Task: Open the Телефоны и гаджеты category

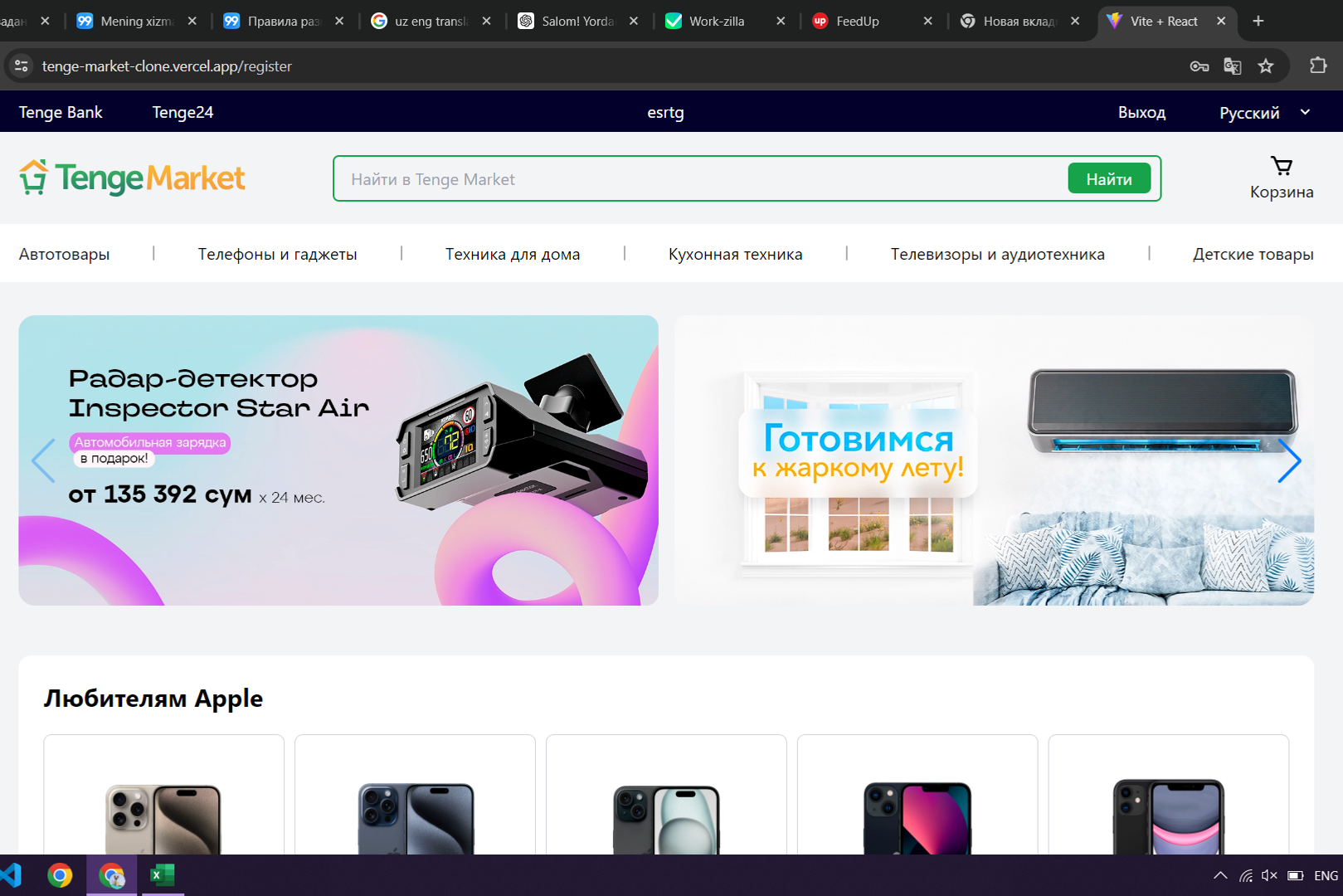Action: coord(277,255)
